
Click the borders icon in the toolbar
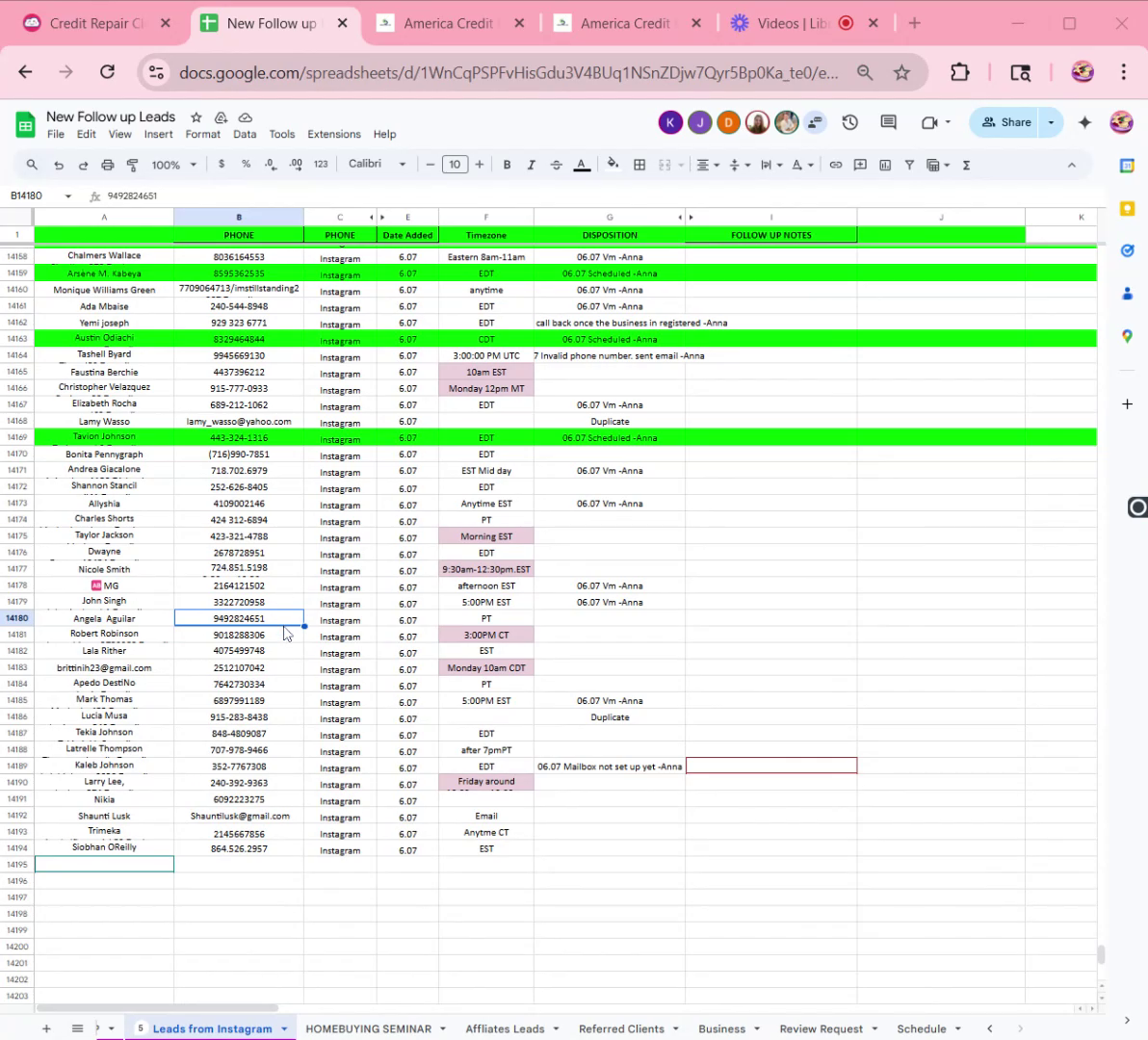(639, 165)
